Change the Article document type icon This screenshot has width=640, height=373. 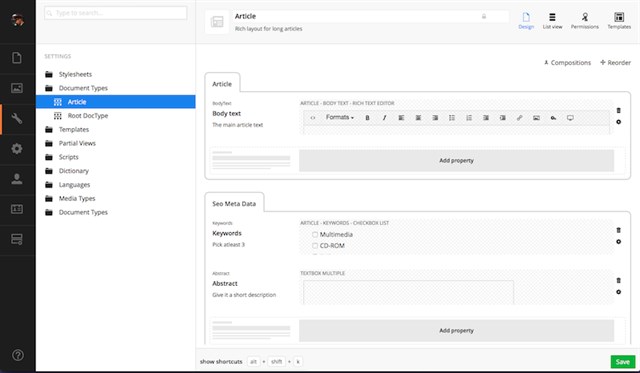pos(217,22)
